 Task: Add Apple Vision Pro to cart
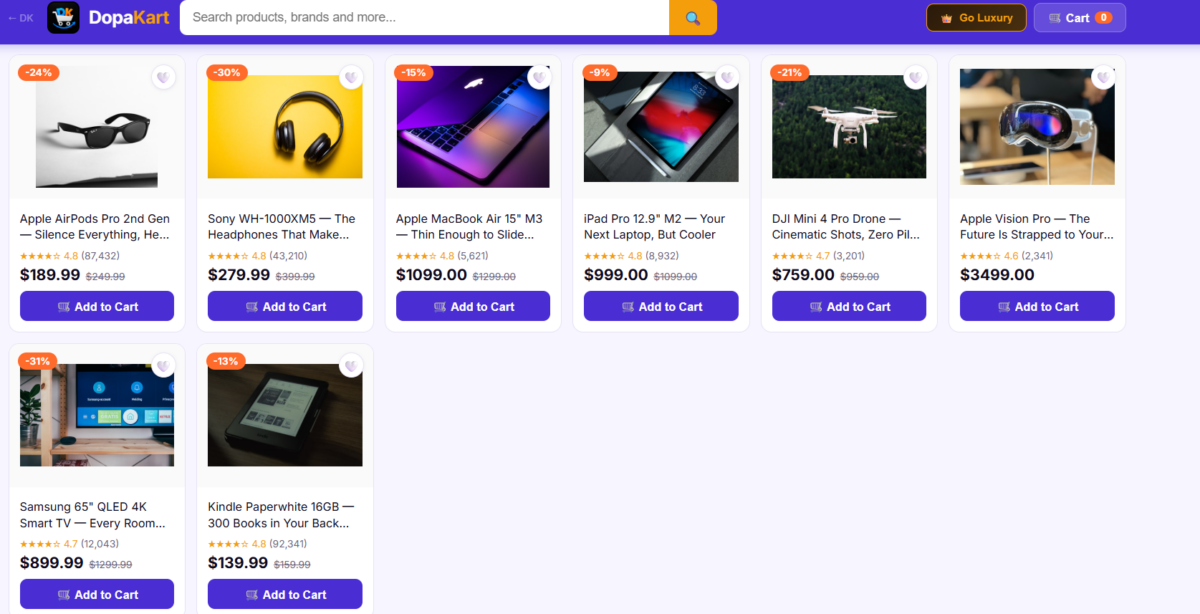[x=1037, y=306]
